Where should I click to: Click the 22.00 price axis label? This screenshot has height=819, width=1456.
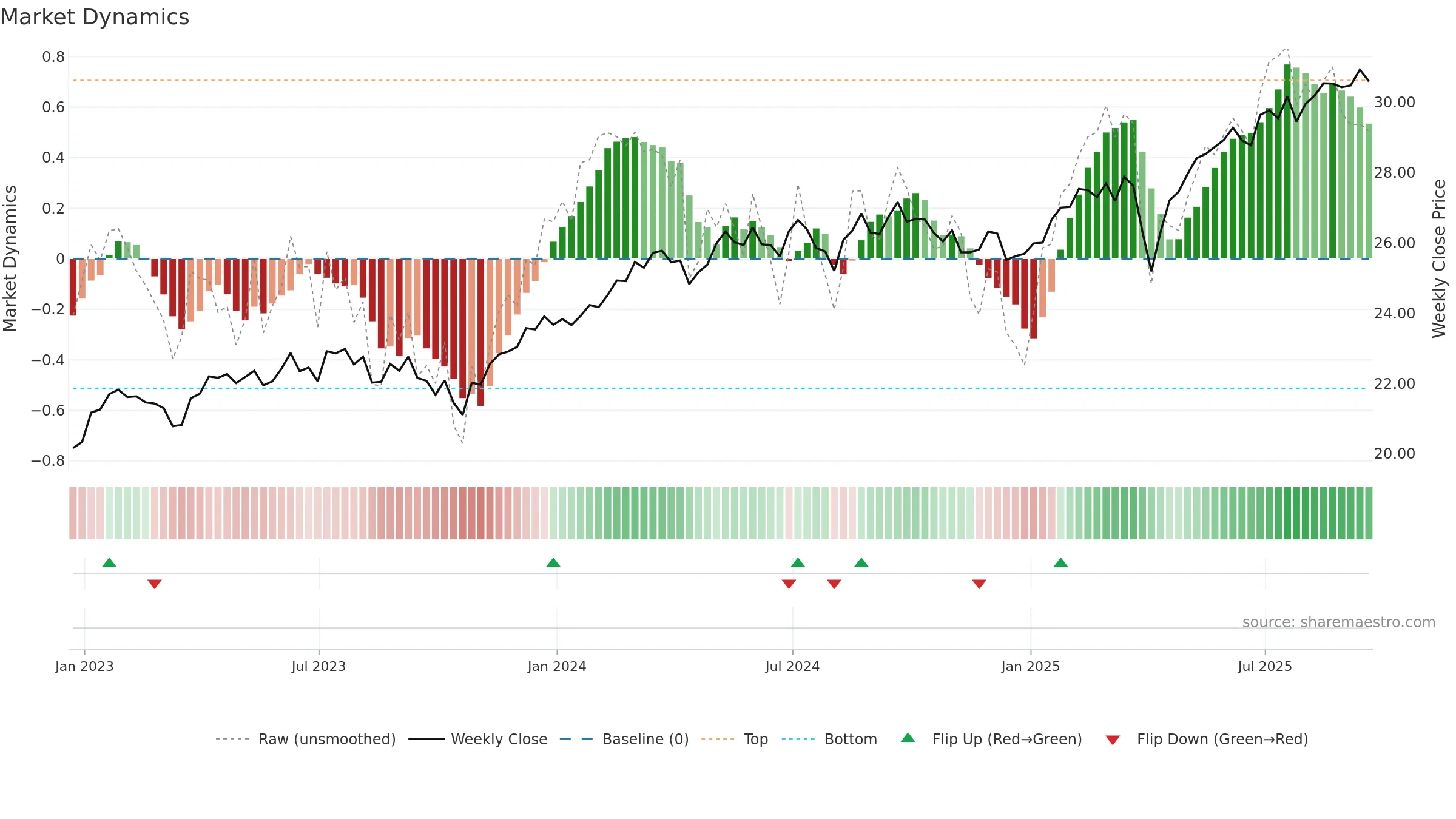click(1395, 384)
